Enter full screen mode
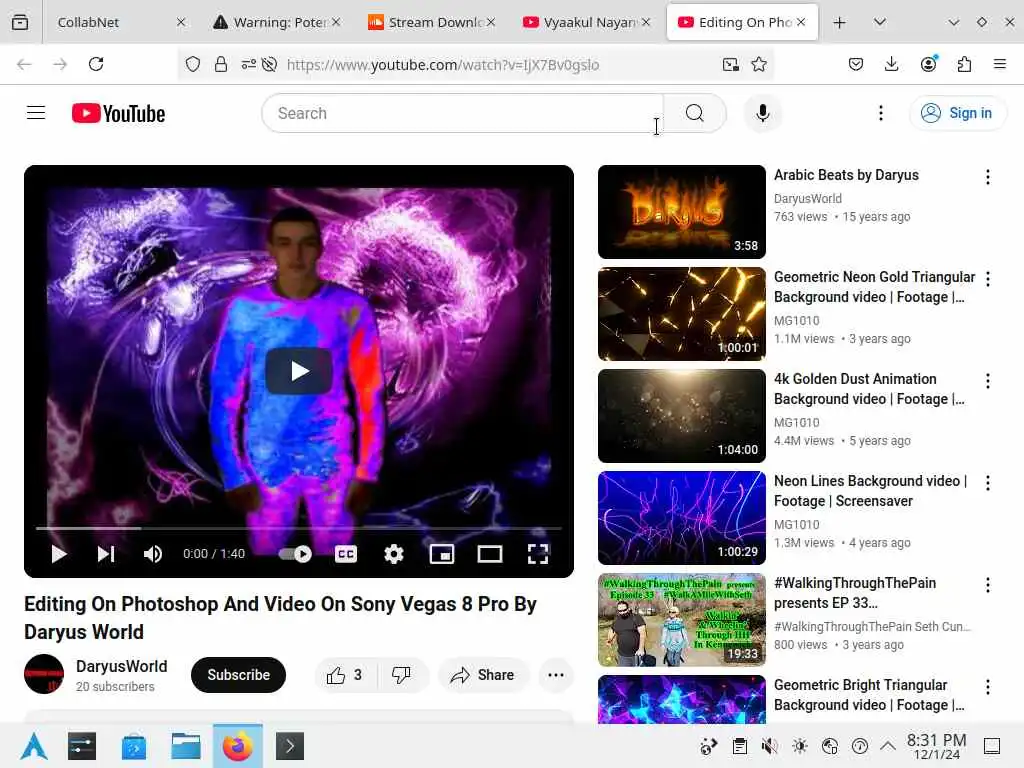 (538, 554)
